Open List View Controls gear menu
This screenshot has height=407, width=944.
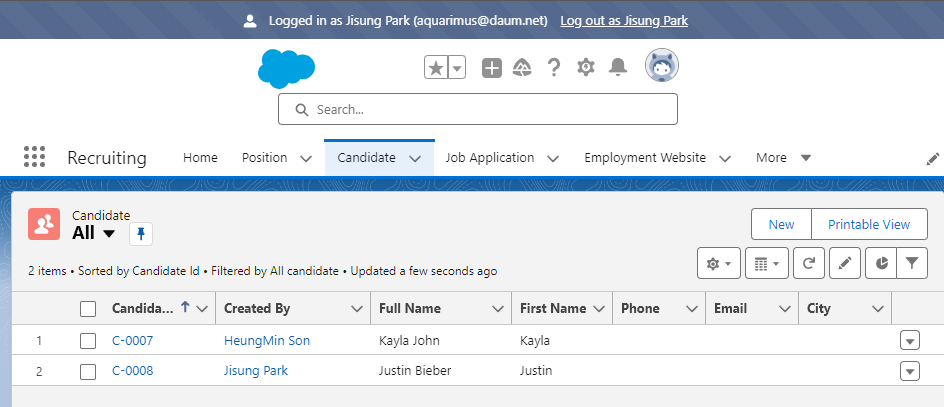[x=719, y=263]
